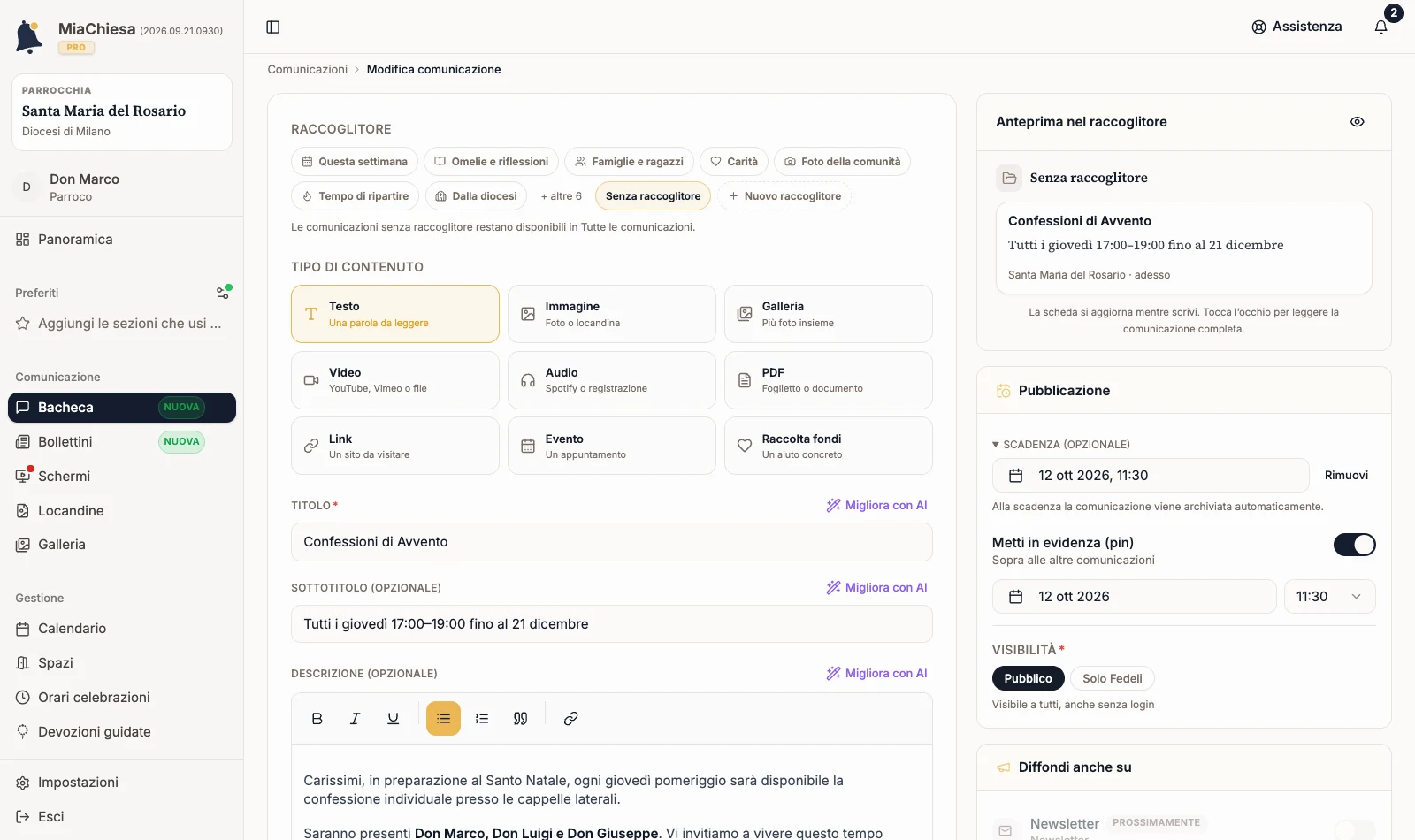Create a Nuovo raccoglitore
The height and width of the screenshot is (840, 1415).
[x=784, y=196]
